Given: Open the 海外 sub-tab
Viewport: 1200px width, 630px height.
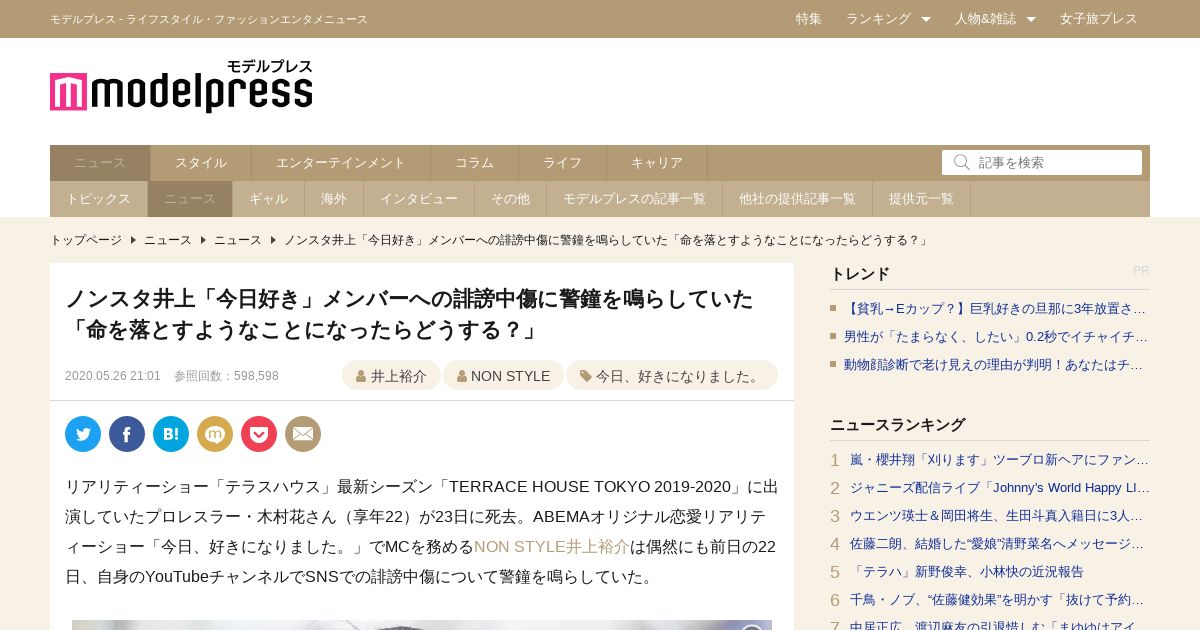Looking at the screenshot, I should click(x=334, y=199).
